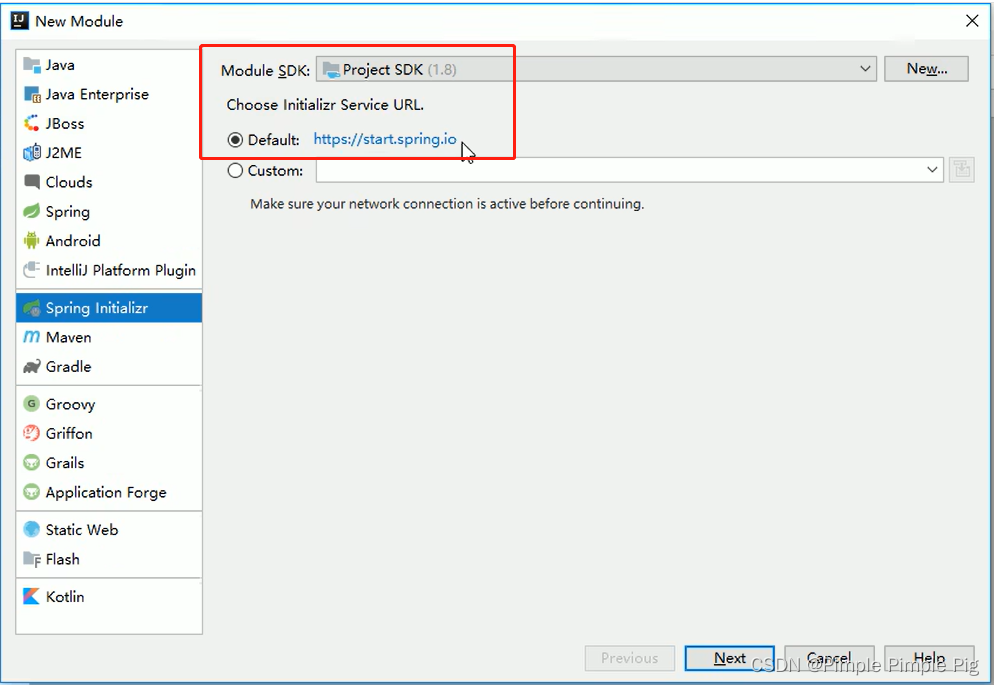The height and width of the screenshot is (685, 994).
Task: Expand the Custom URL dropdown arrow
Action: pos(932,170)
